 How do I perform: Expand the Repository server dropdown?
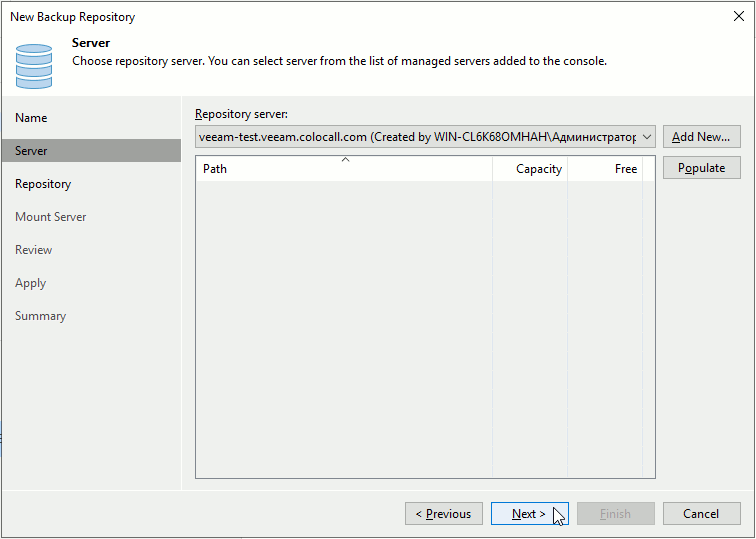[x=646, y=137]
